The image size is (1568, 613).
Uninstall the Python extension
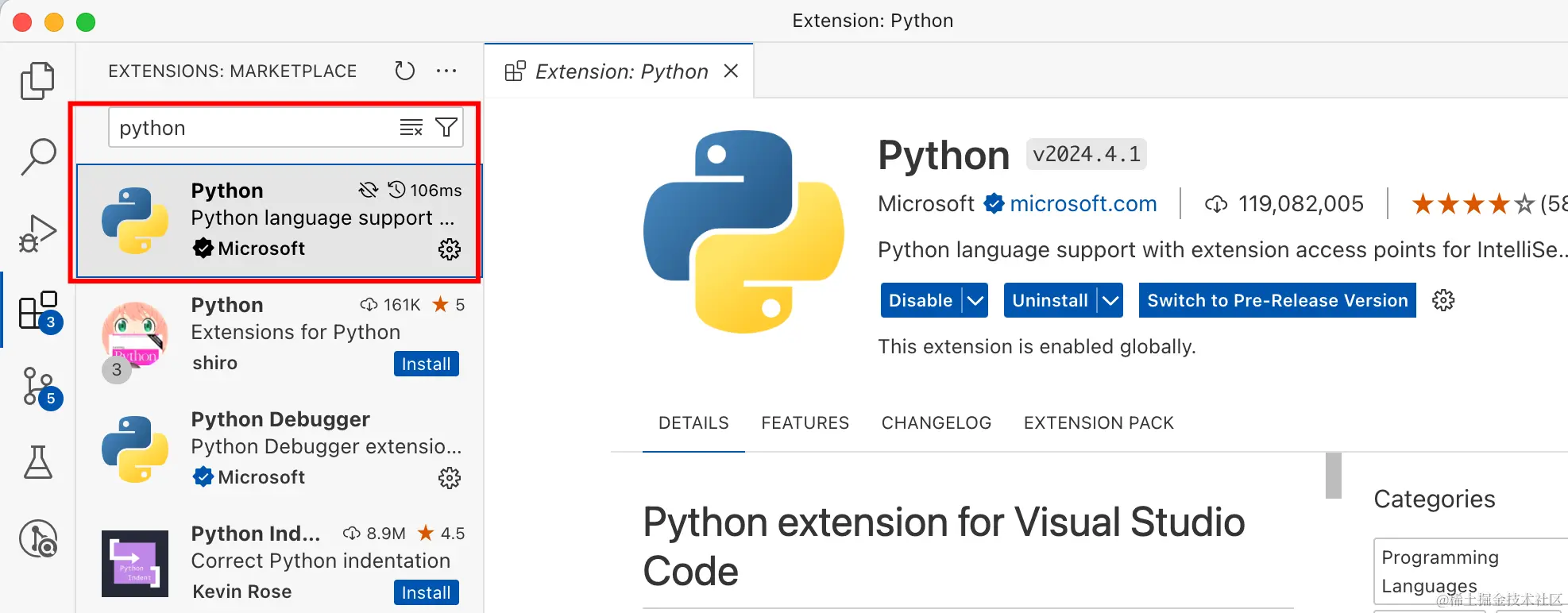click(1050, 300)
